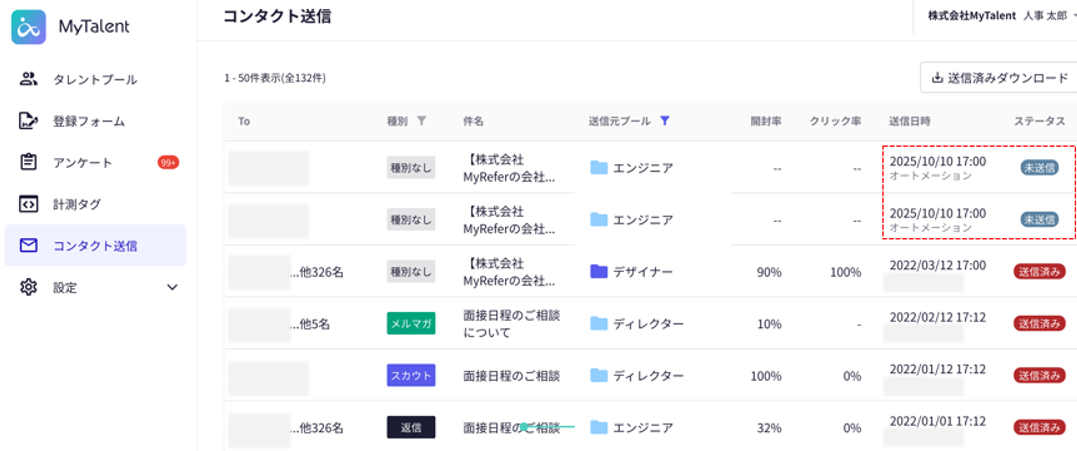
Task: Open the 送信元プール column filter icon
Action: pyautogui.click(x=665, y=121)
